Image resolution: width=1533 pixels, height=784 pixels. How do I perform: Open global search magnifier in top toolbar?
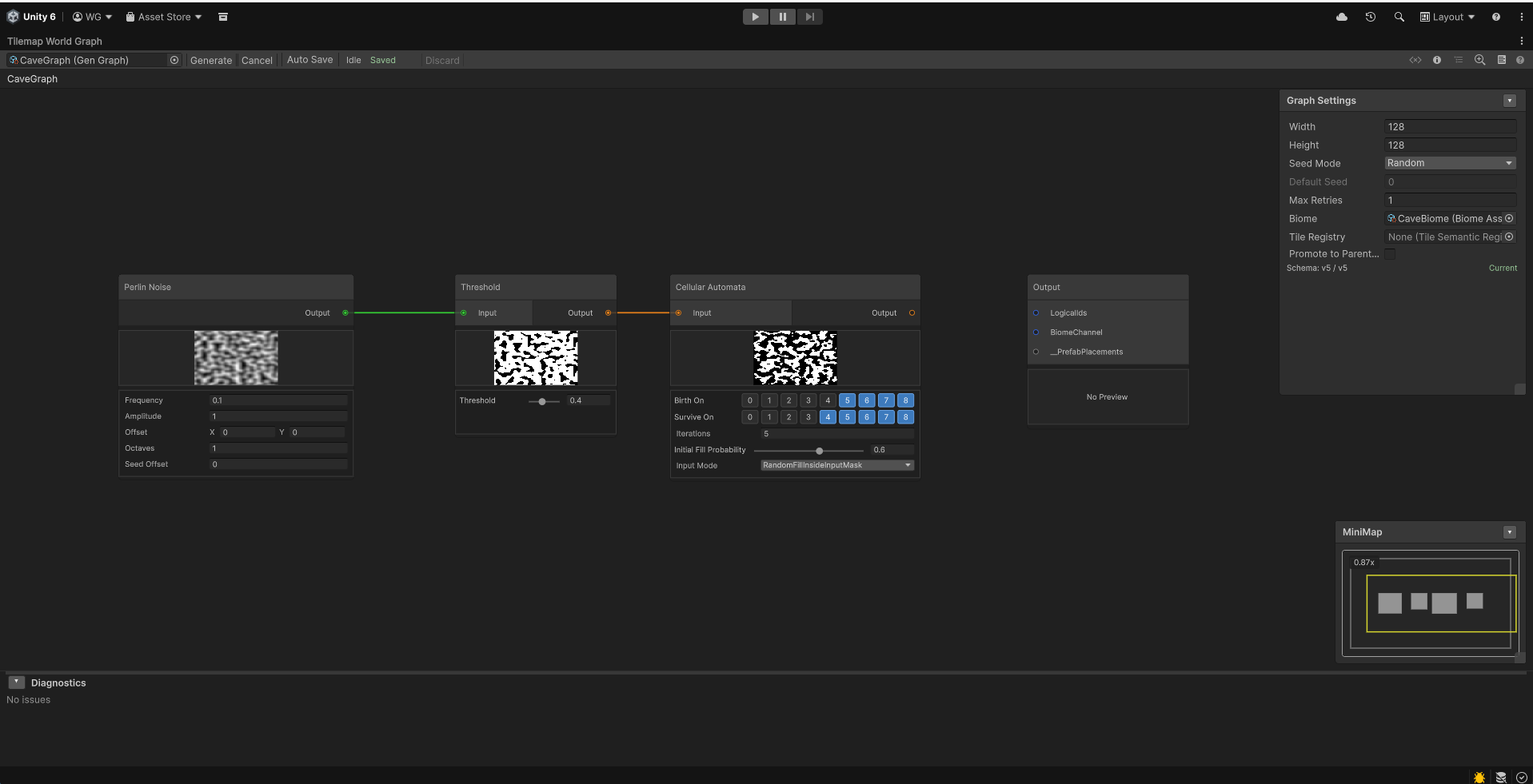tap(1399, 17)
